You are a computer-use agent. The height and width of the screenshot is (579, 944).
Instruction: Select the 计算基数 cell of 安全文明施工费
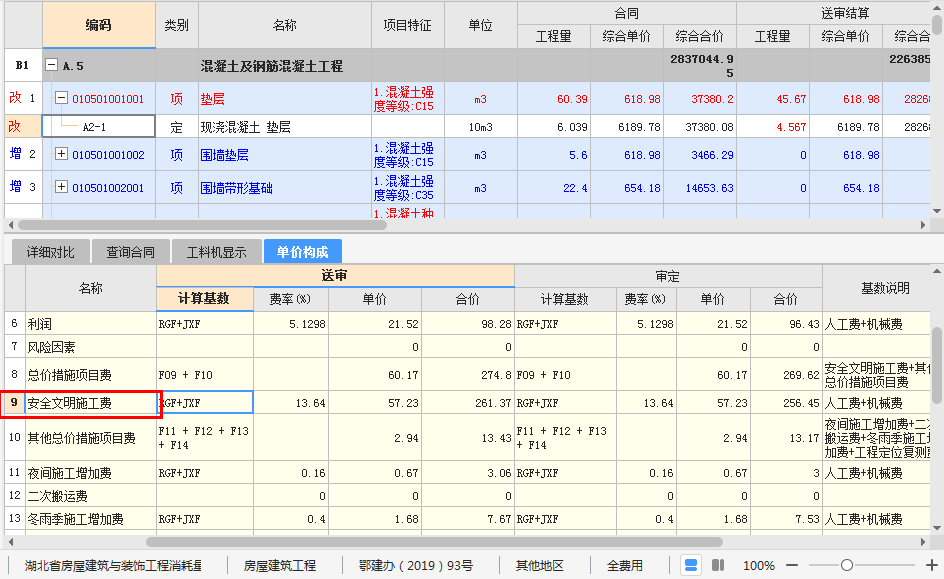pyautogui.click(x=205, y=403)
